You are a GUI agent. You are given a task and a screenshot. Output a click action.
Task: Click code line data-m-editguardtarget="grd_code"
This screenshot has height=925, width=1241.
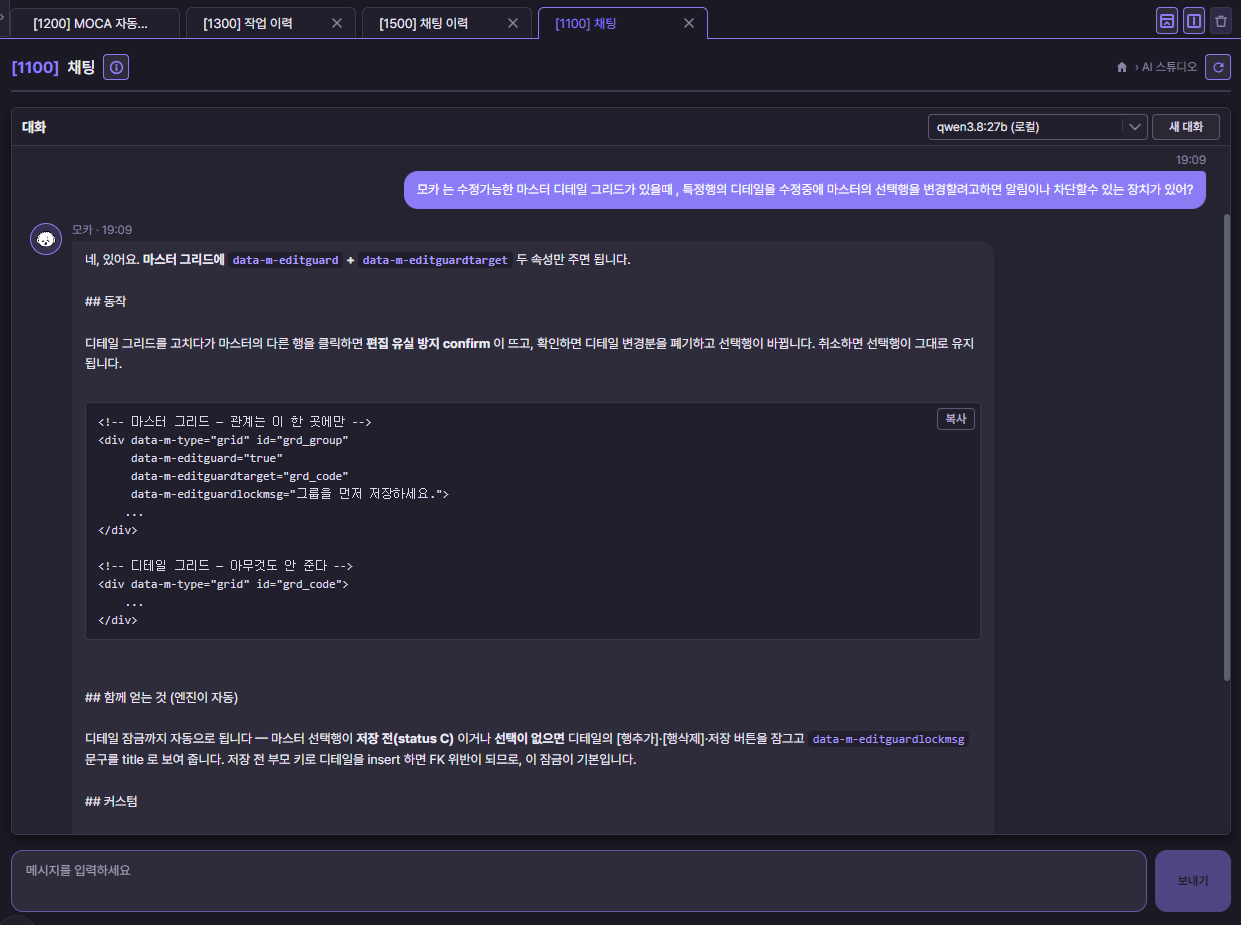click(x=240, y=476)
